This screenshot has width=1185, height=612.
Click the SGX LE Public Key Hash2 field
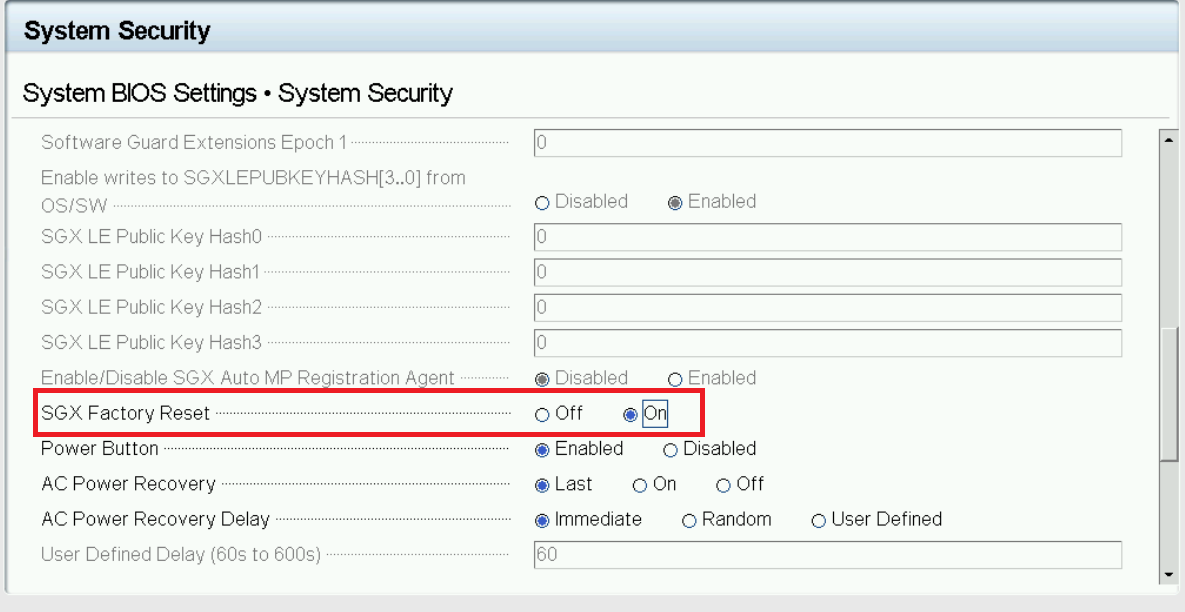(828, 307)
